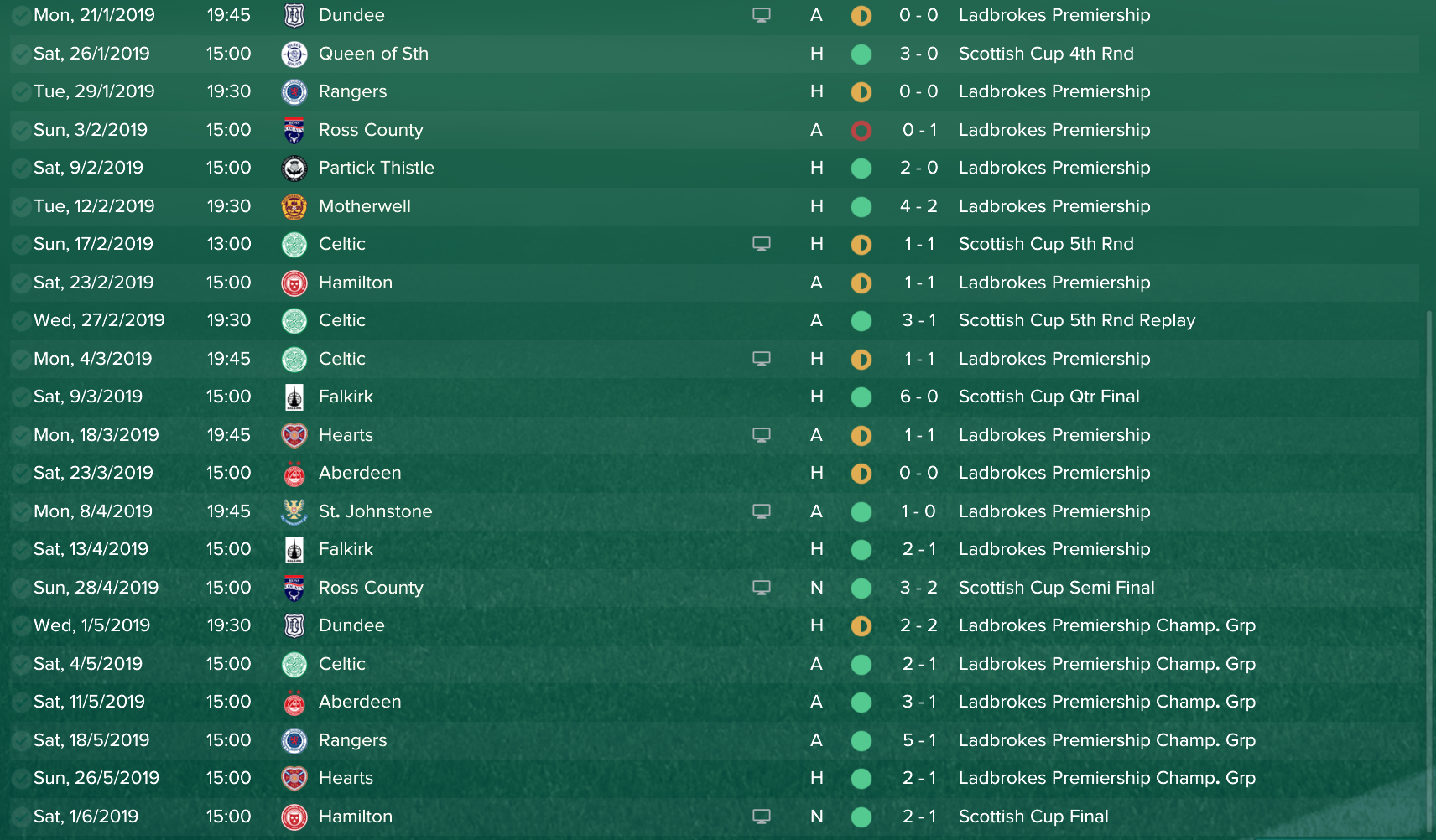Viewport: 1436px width, 840px height.
Task: Open Scottish Cup 5th Rnd Replay link
Action: pos(1077,320)
